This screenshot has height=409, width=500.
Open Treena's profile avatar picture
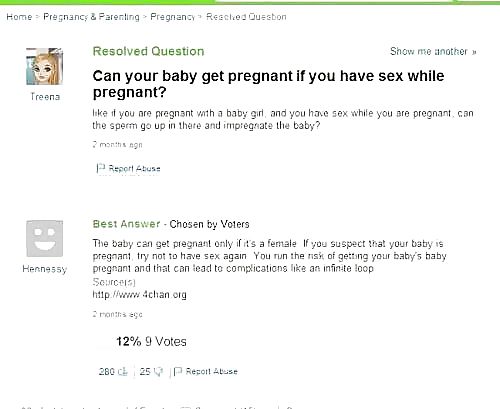(x=44, y=66)
